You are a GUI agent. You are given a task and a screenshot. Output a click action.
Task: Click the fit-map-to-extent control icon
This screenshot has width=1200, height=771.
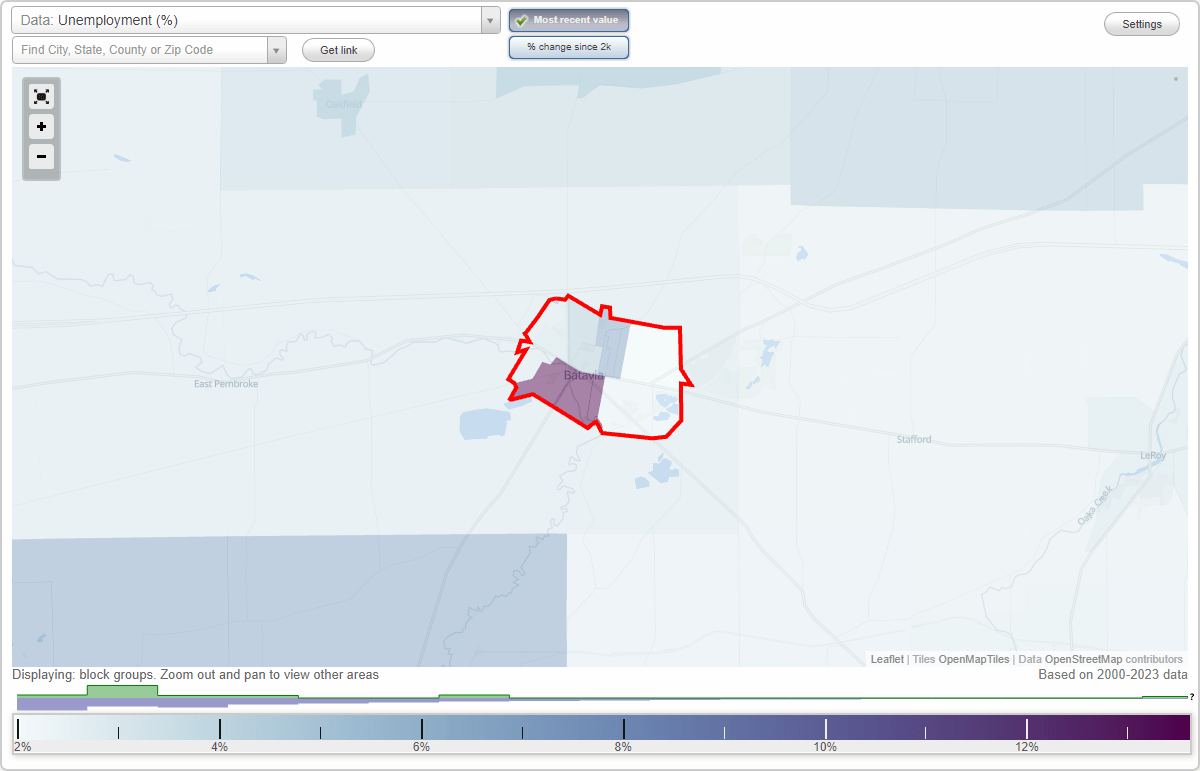(x=41, y=96)
